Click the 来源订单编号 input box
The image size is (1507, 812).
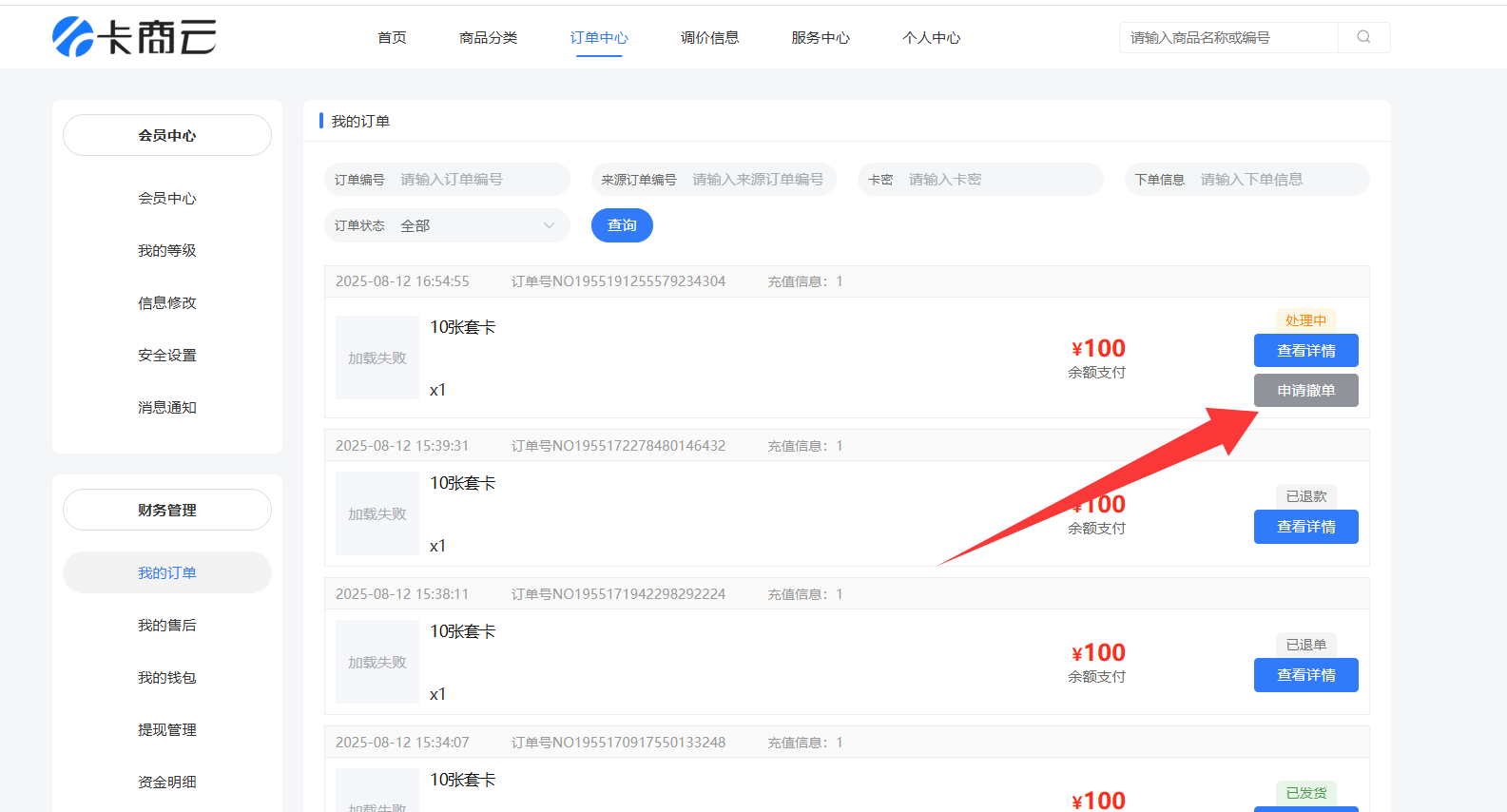coord(758,180)
